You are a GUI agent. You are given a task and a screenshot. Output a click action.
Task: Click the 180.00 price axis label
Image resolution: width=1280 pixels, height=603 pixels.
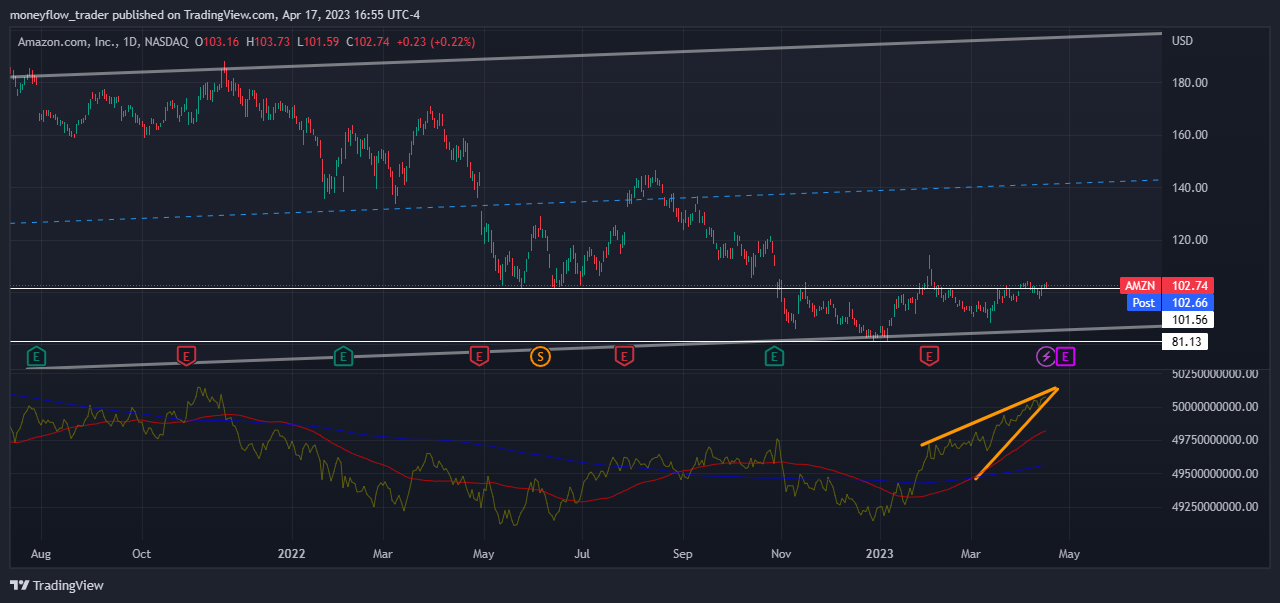tap(1189, 83)
